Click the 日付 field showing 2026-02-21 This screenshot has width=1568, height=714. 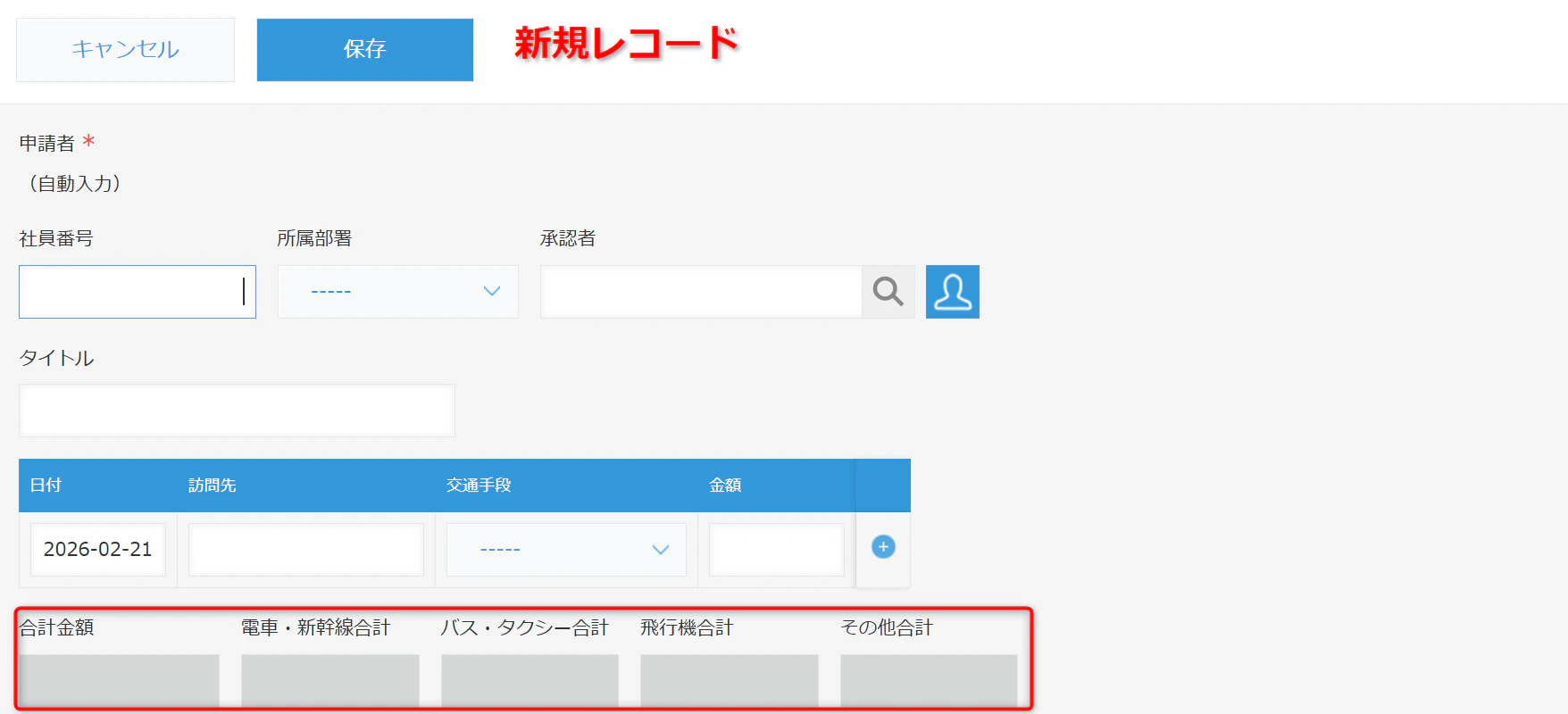click(98, 550)
